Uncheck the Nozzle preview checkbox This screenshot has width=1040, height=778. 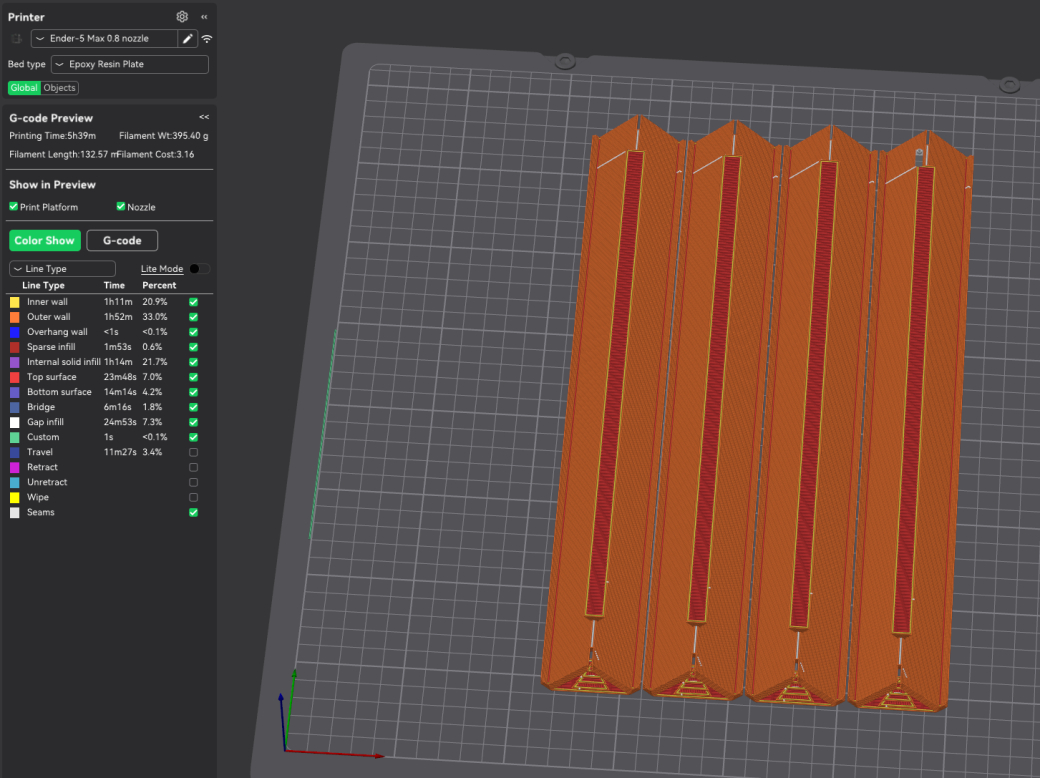coord(121,207)
